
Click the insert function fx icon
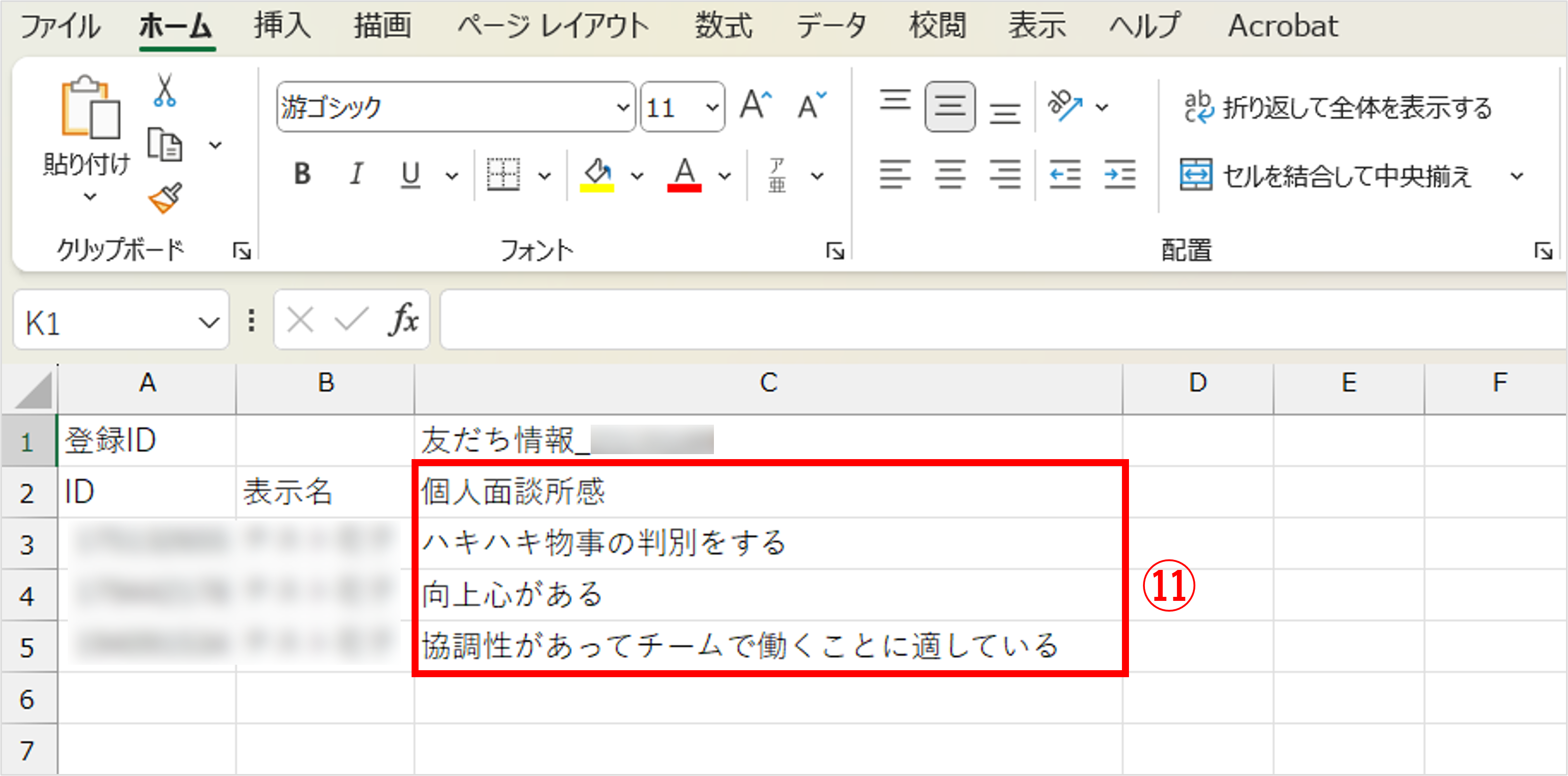404,319
